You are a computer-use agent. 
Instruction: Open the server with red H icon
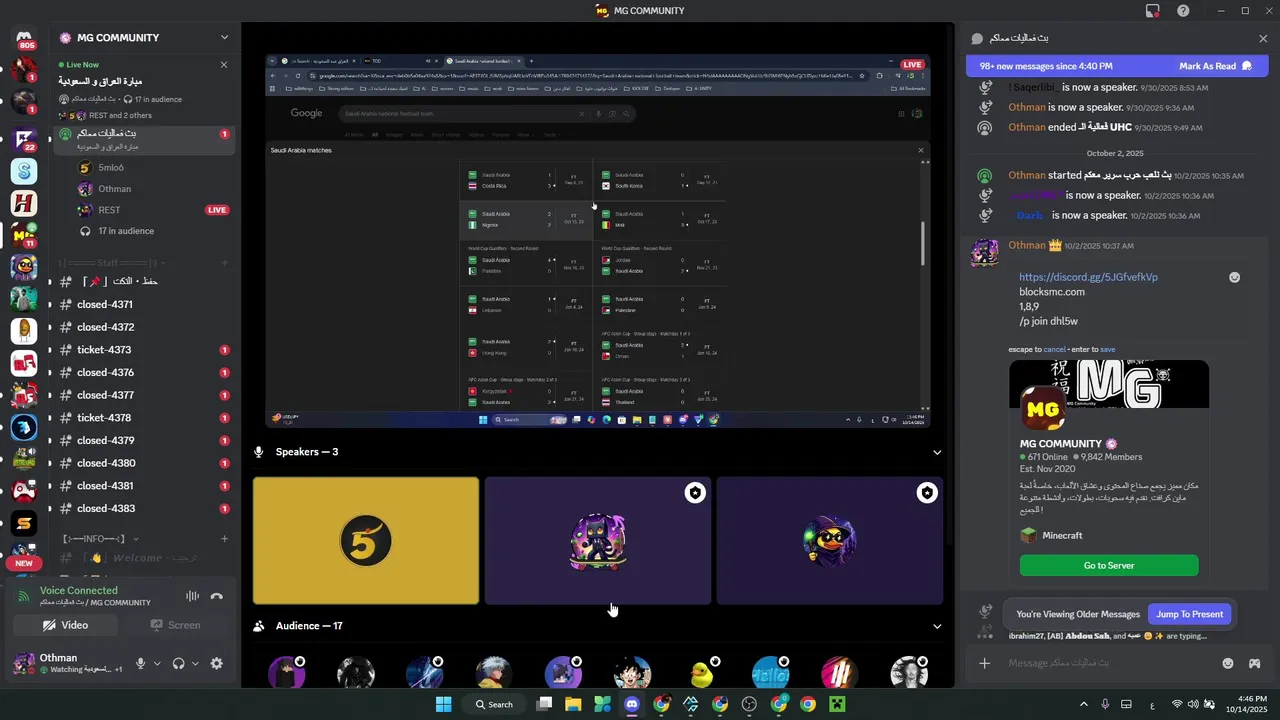[24, 203]
